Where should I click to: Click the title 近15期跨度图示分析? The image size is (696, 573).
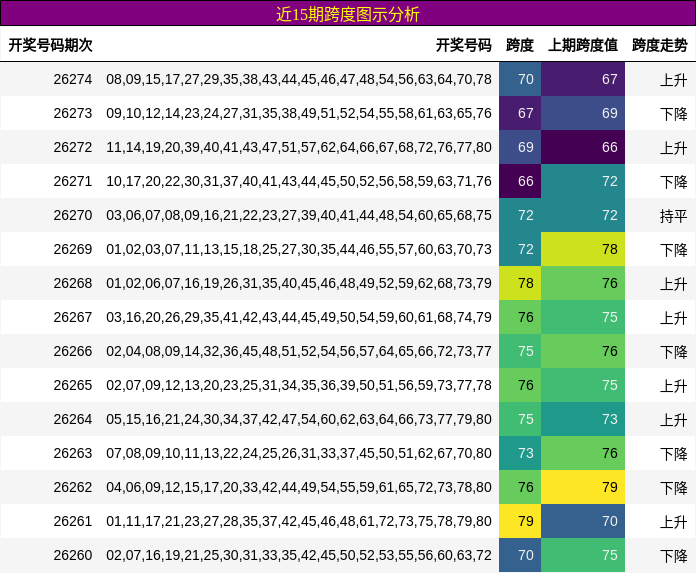348,14
